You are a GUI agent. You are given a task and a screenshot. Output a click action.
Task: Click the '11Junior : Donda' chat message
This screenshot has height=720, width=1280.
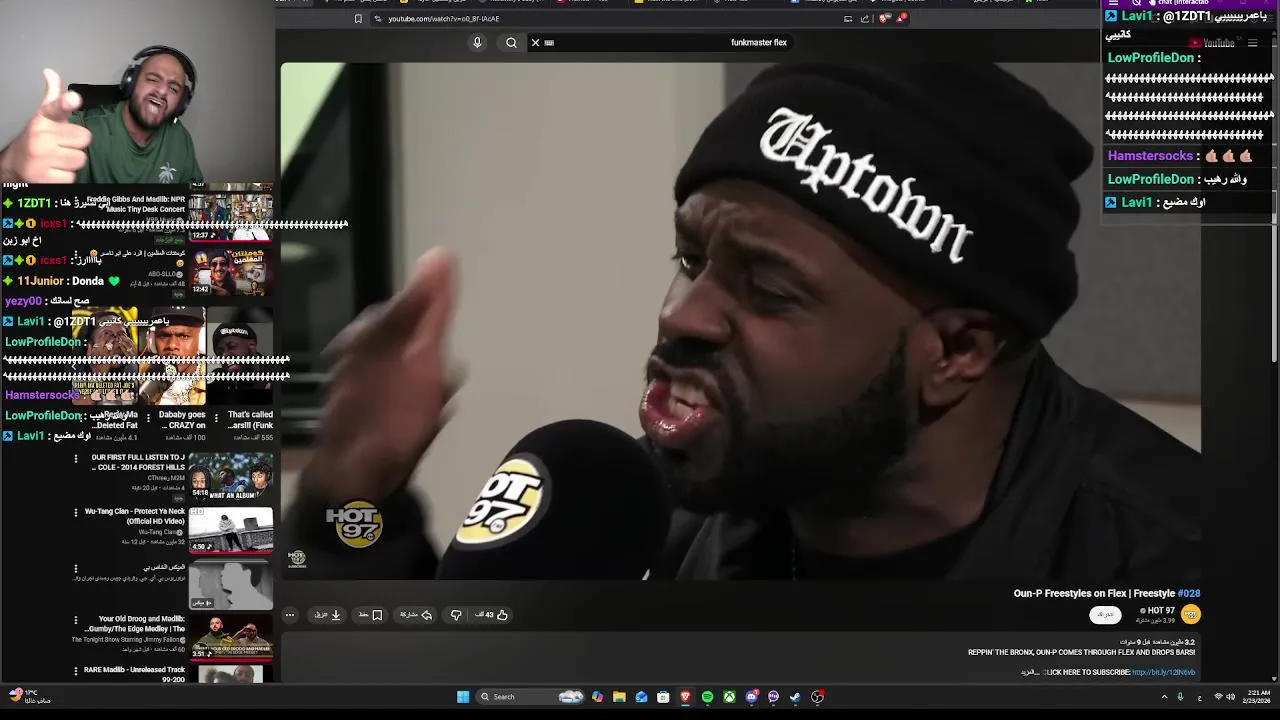[61, 281]
